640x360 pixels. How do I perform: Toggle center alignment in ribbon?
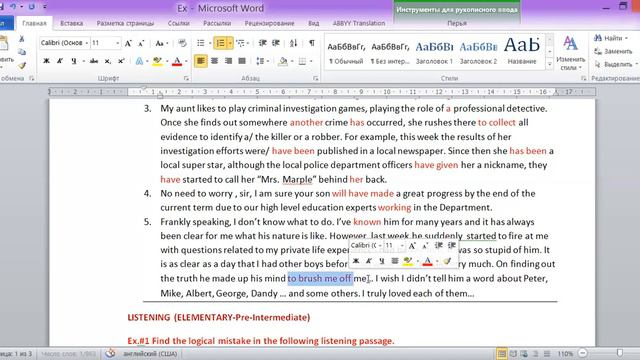pyautogui.click(x=215, y=61)
